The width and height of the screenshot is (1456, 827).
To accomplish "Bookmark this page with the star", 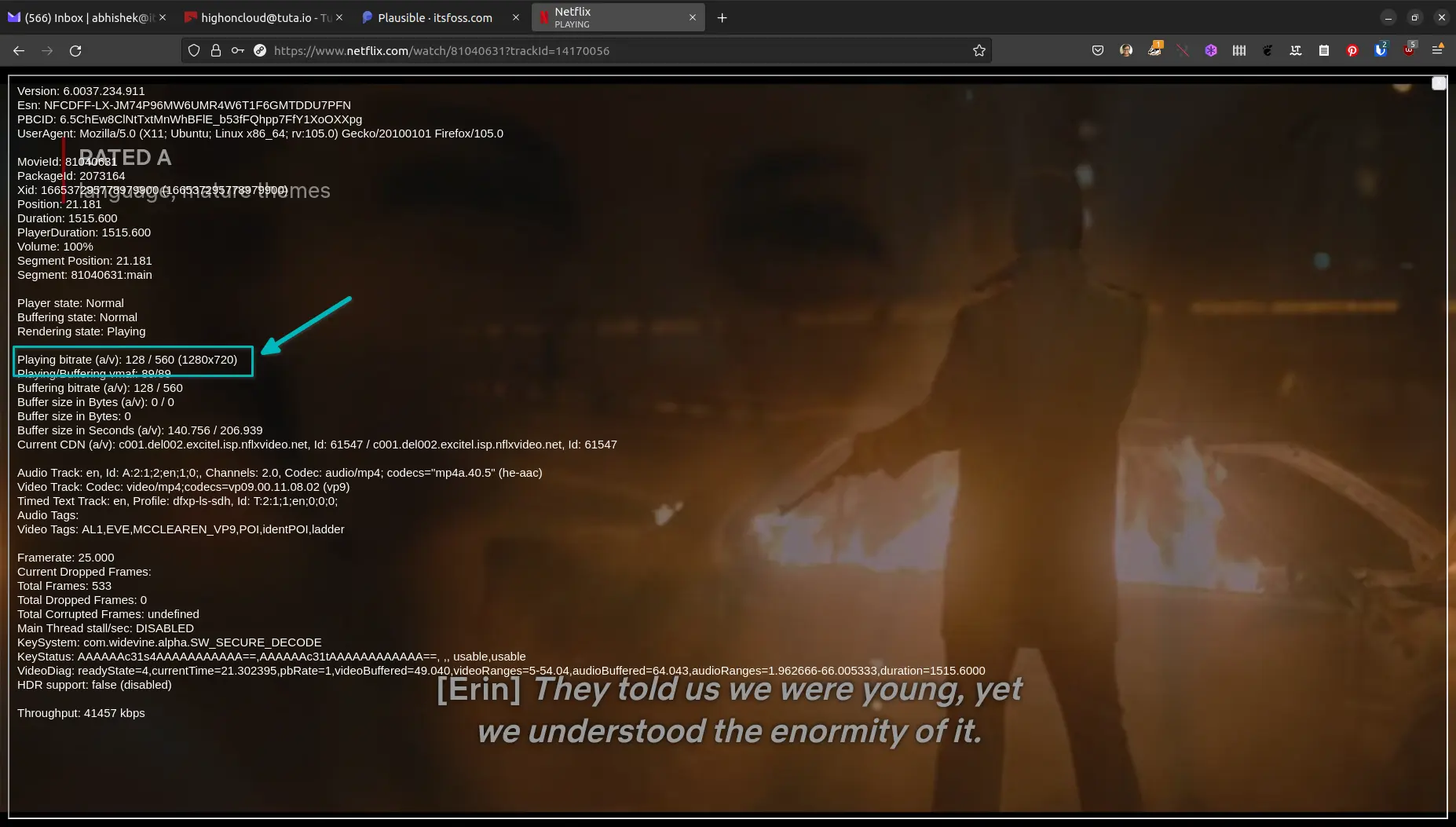I will pos(979,51).
